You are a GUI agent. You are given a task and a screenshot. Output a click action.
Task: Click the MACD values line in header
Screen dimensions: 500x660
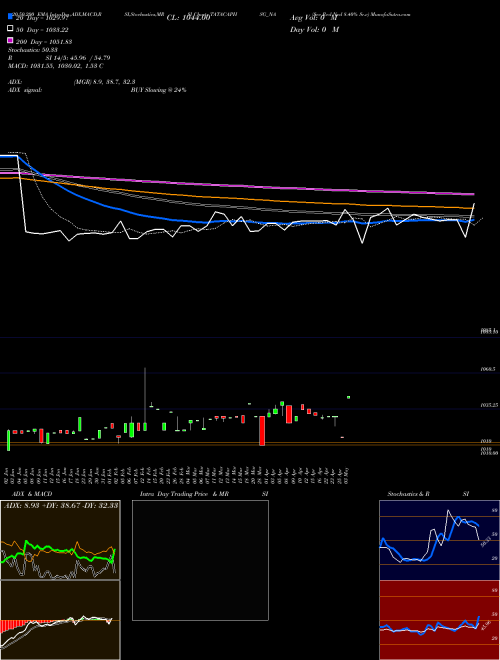pos(56,66)
